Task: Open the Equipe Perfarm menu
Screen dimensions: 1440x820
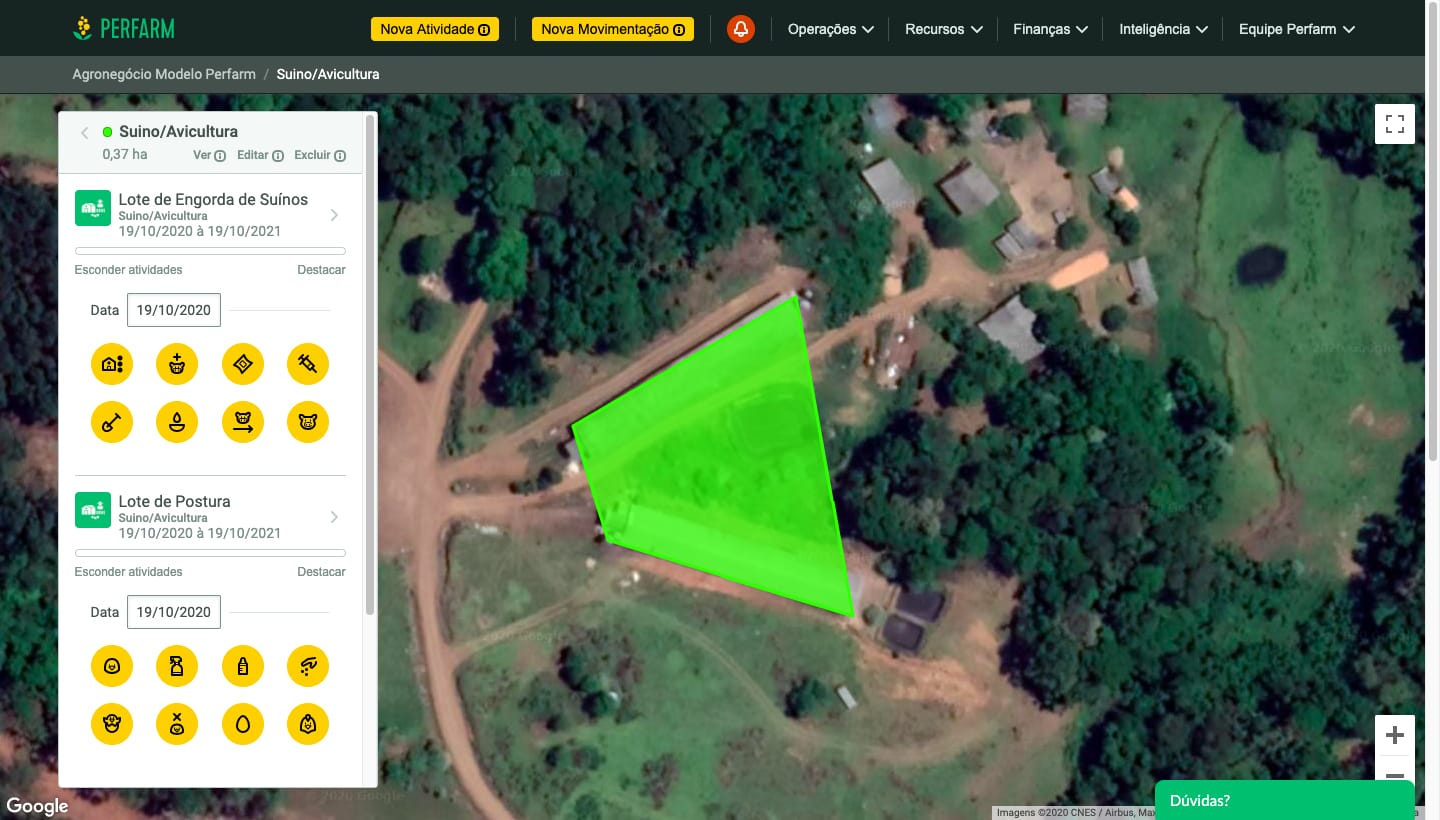Action: [1296, 29]
